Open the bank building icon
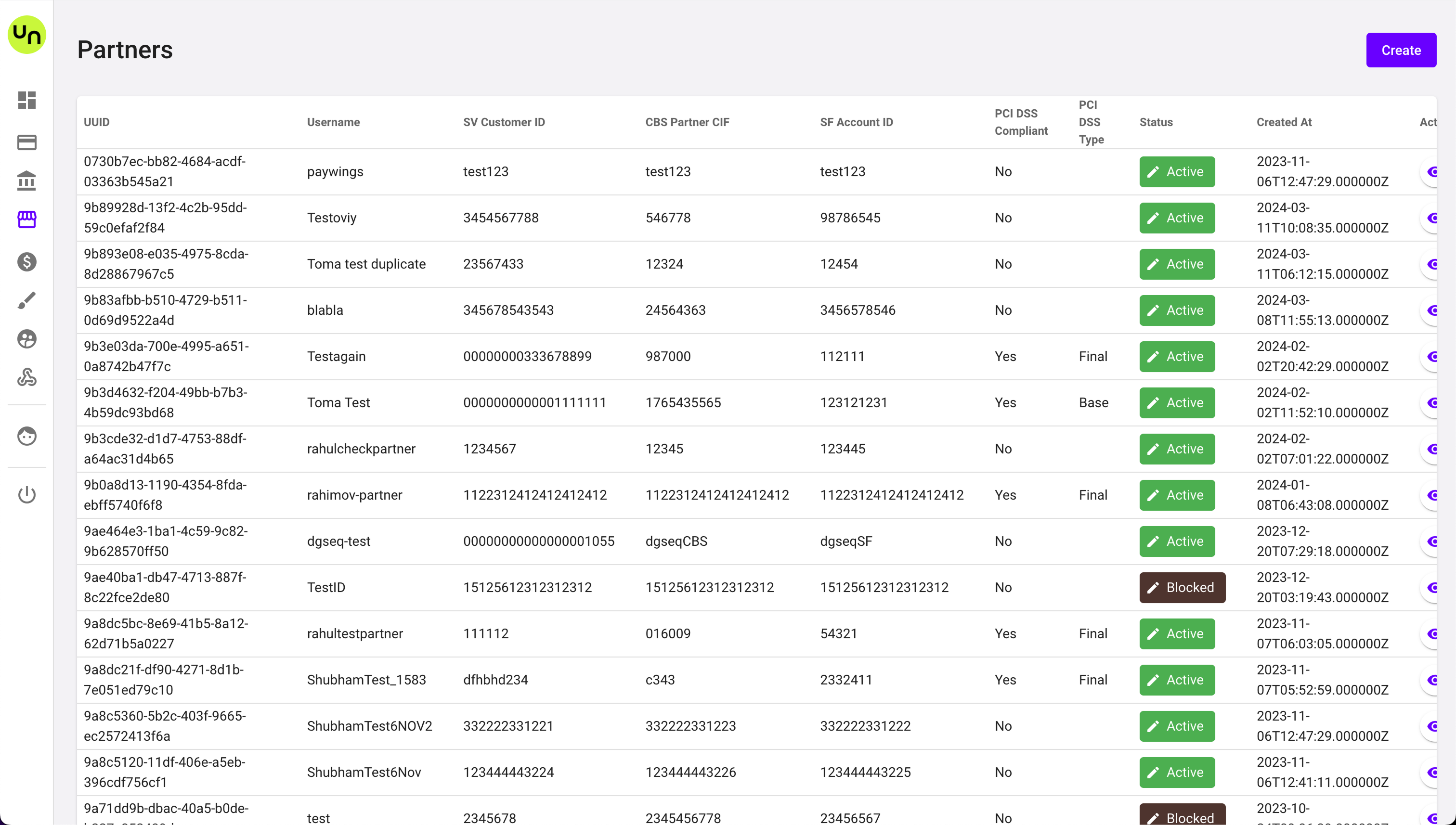The height and width of the screenshot is (825, 1456). click(26, 181)
